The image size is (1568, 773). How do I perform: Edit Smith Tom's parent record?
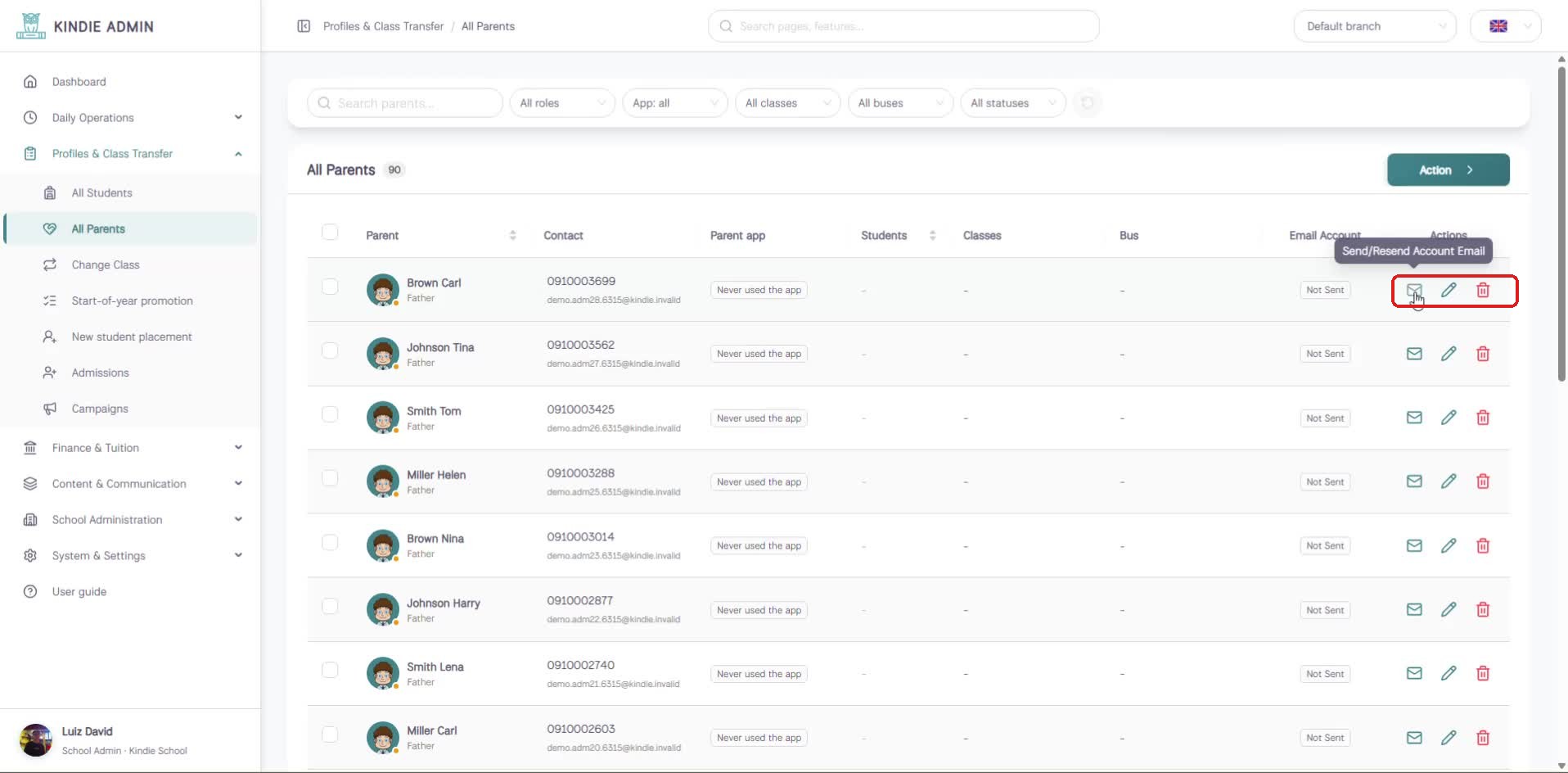tap(1449, 418)
